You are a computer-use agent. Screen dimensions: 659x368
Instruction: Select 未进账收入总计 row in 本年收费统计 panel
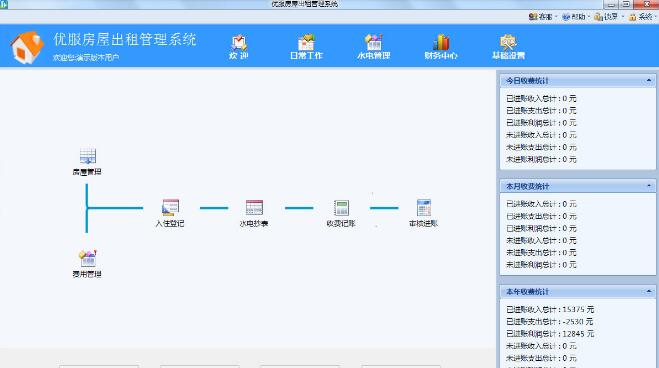[x=541, y=346]
